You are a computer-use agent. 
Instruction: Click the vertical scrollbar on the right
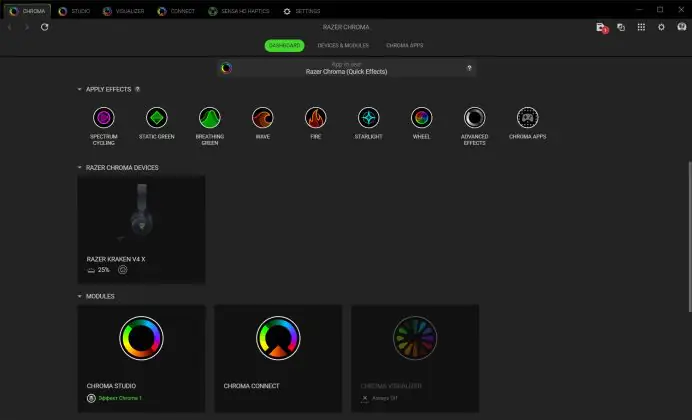click(x=689, y=236)
